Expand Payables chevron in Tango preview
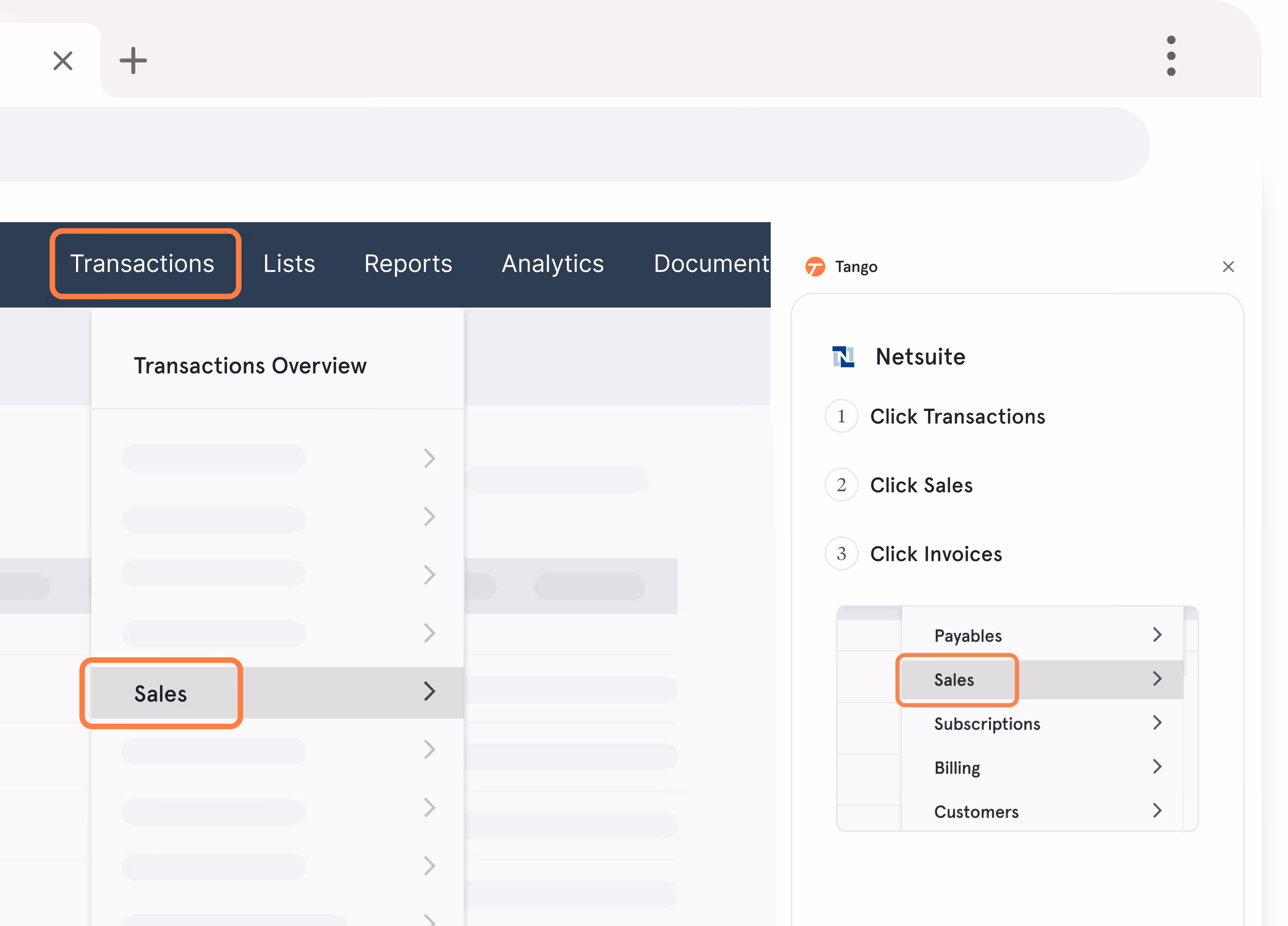 (1157, 635)
